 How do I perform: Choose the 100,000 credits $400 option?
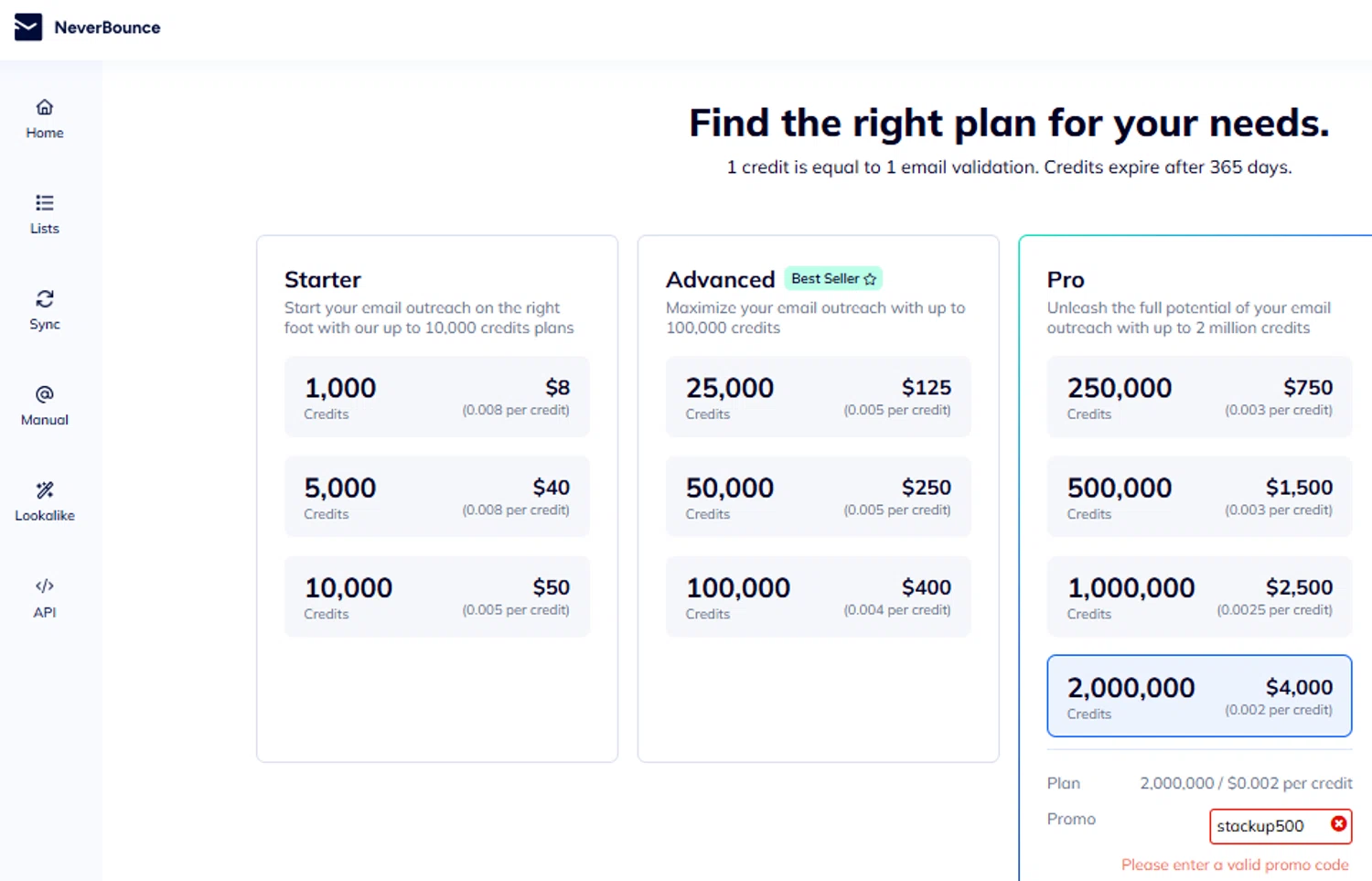tap(818, 596)
